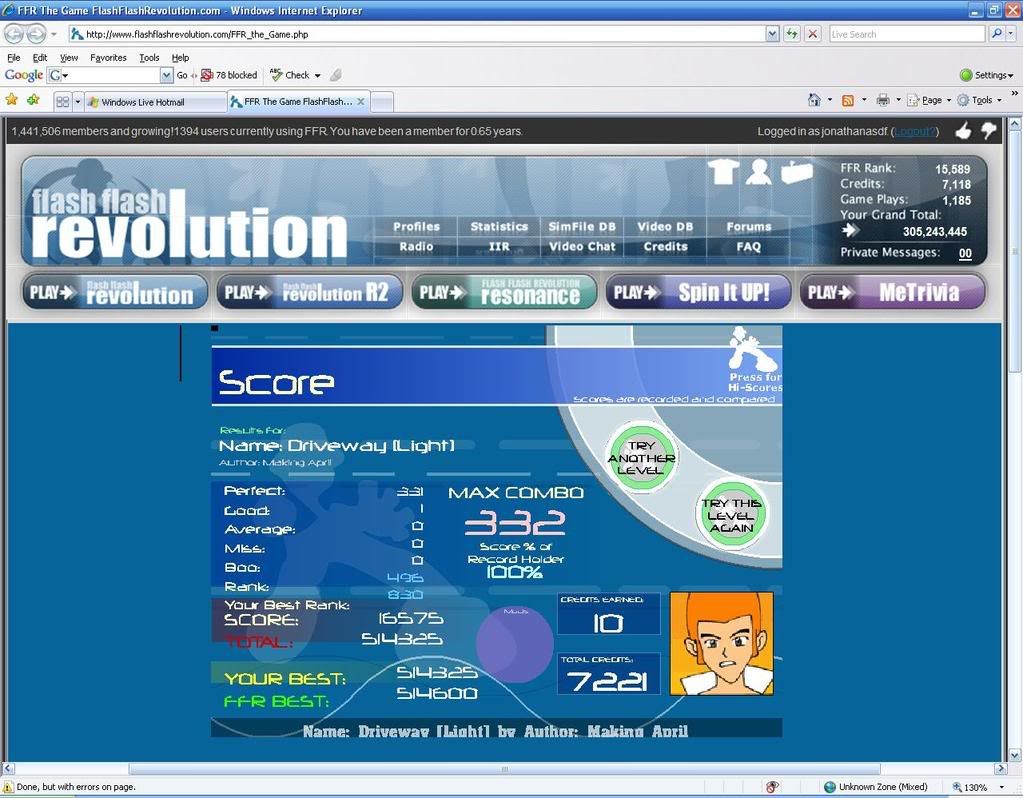Switch to the Windows Live Hotmail tab
This screenshot has height=798, width=1023.
(x=155, y=102)
